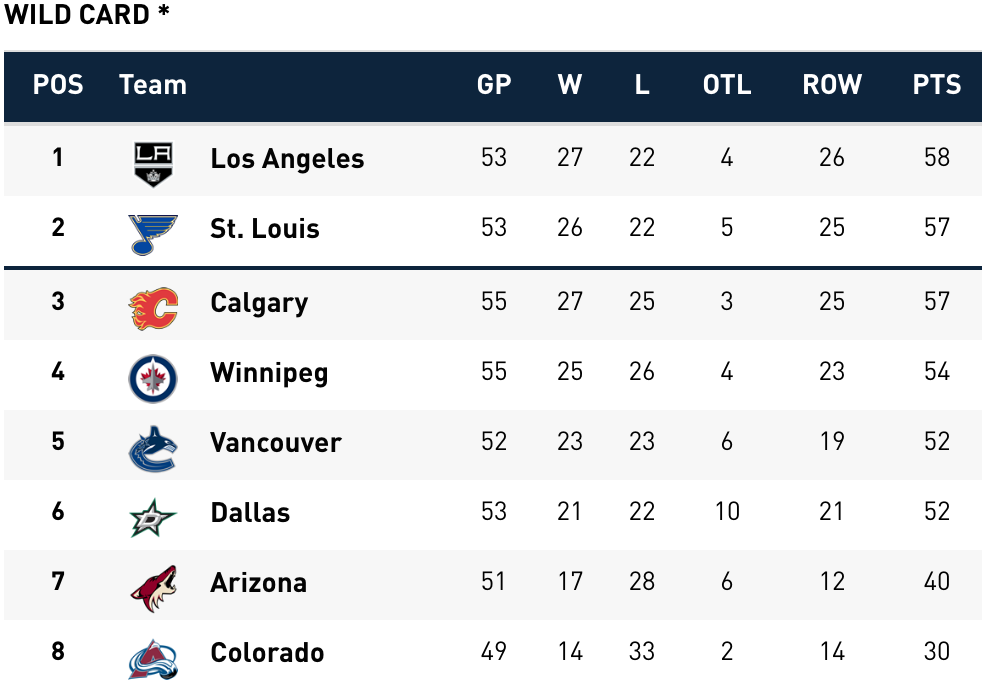Sort table by GP column header
Image resolution: width=982 pixels, height=684 pixels.
pos(494,85)
